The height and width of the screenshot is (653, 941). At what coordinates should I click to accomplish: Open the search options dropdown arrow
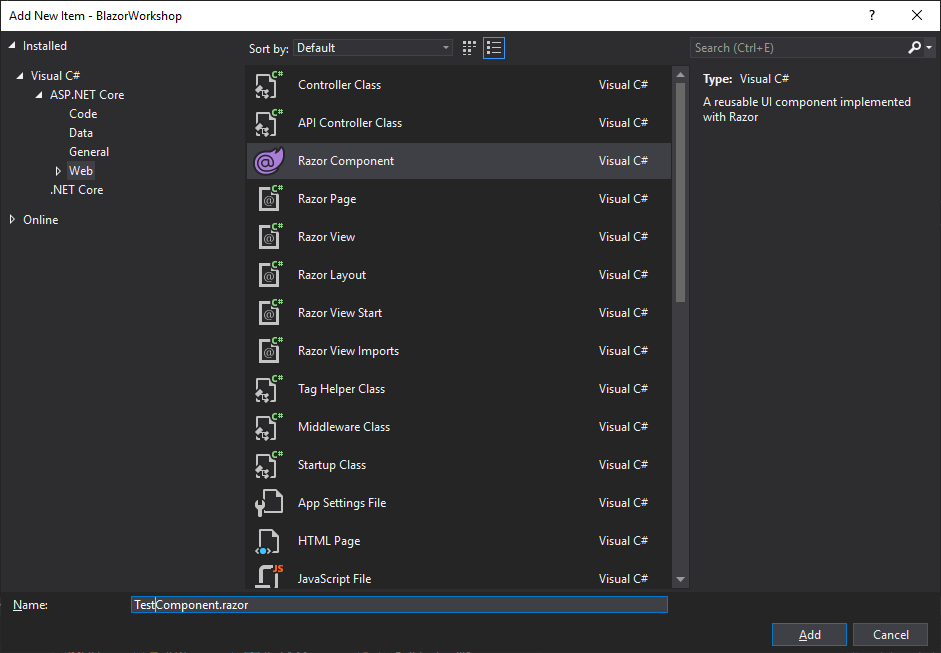pos(929,47)
